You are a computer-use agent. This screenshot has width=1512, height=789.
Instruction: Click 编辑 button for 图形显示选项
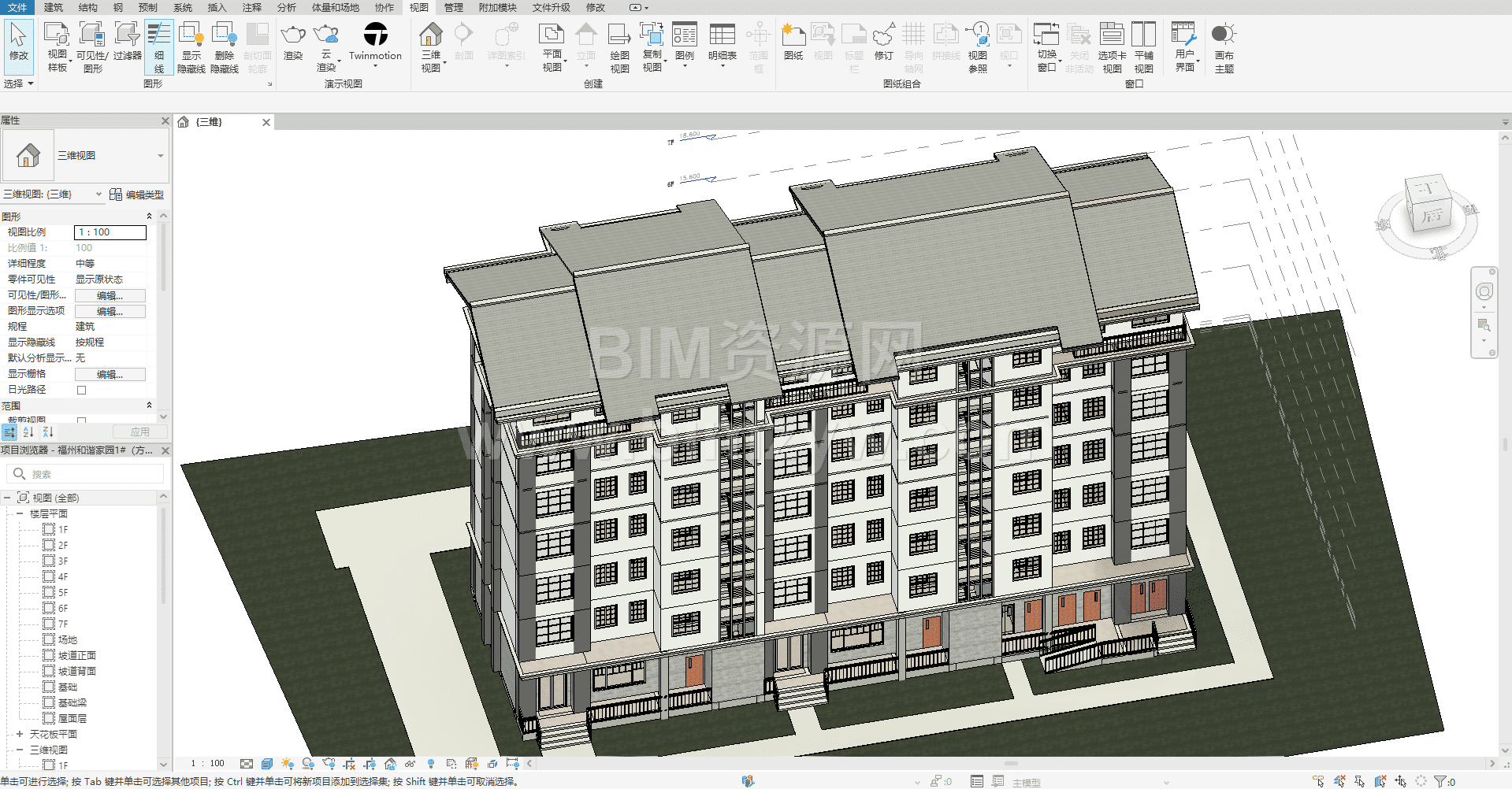point(110,311)
